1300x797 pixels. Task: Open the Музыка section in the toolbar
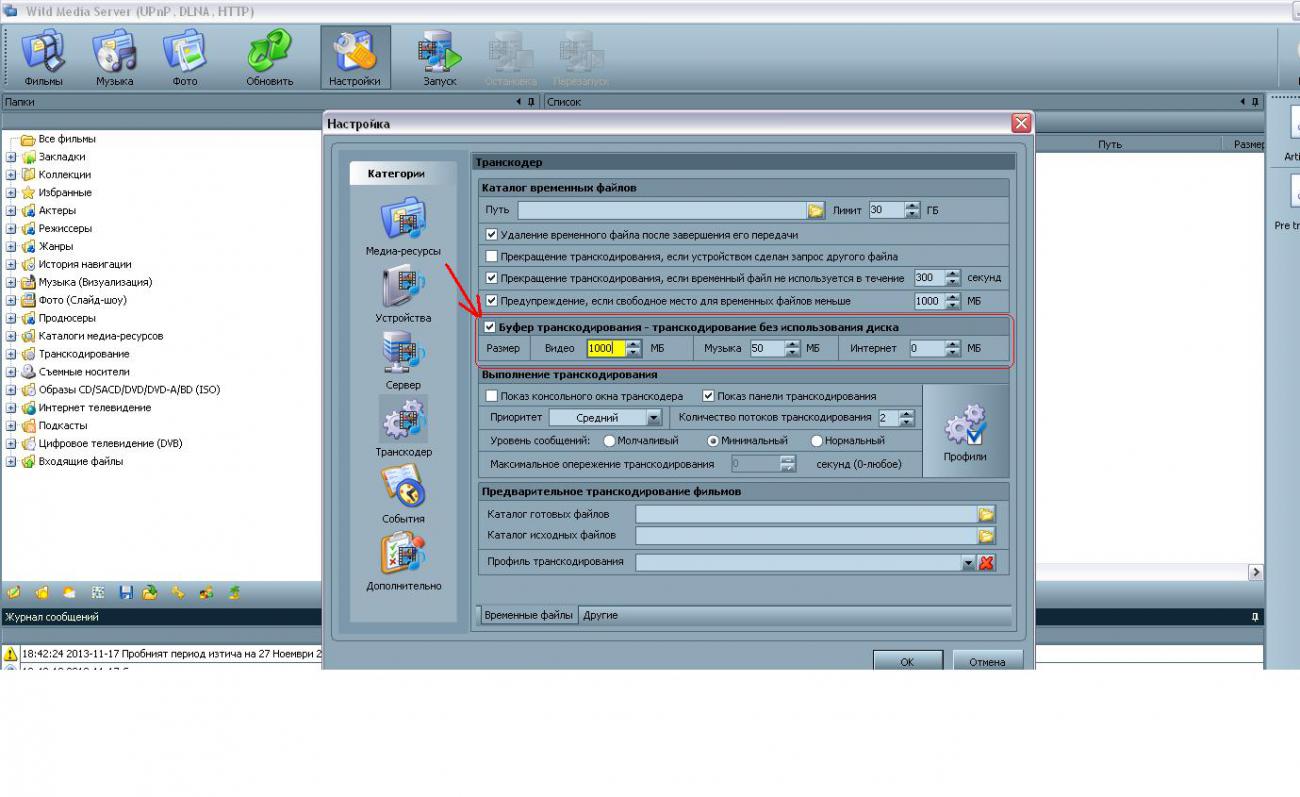114,58
